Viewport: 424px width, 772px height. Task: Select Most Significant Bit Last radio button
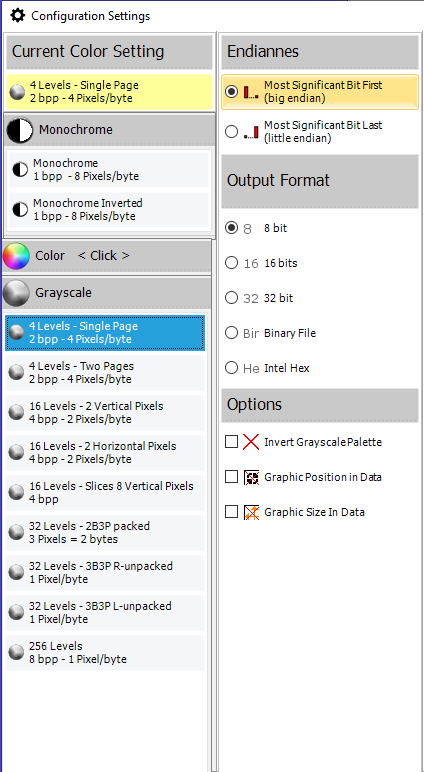(x=231, y=132)
